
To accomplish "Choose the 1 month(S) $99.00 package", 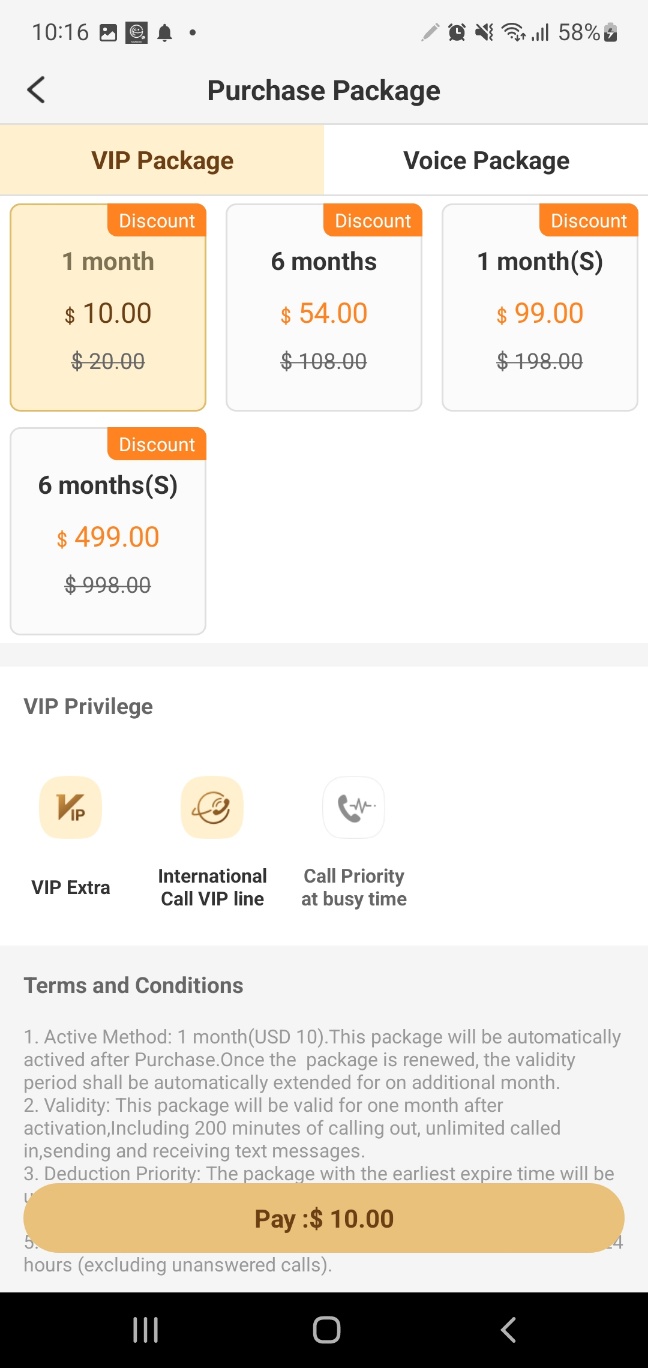I will coord(540,308).
